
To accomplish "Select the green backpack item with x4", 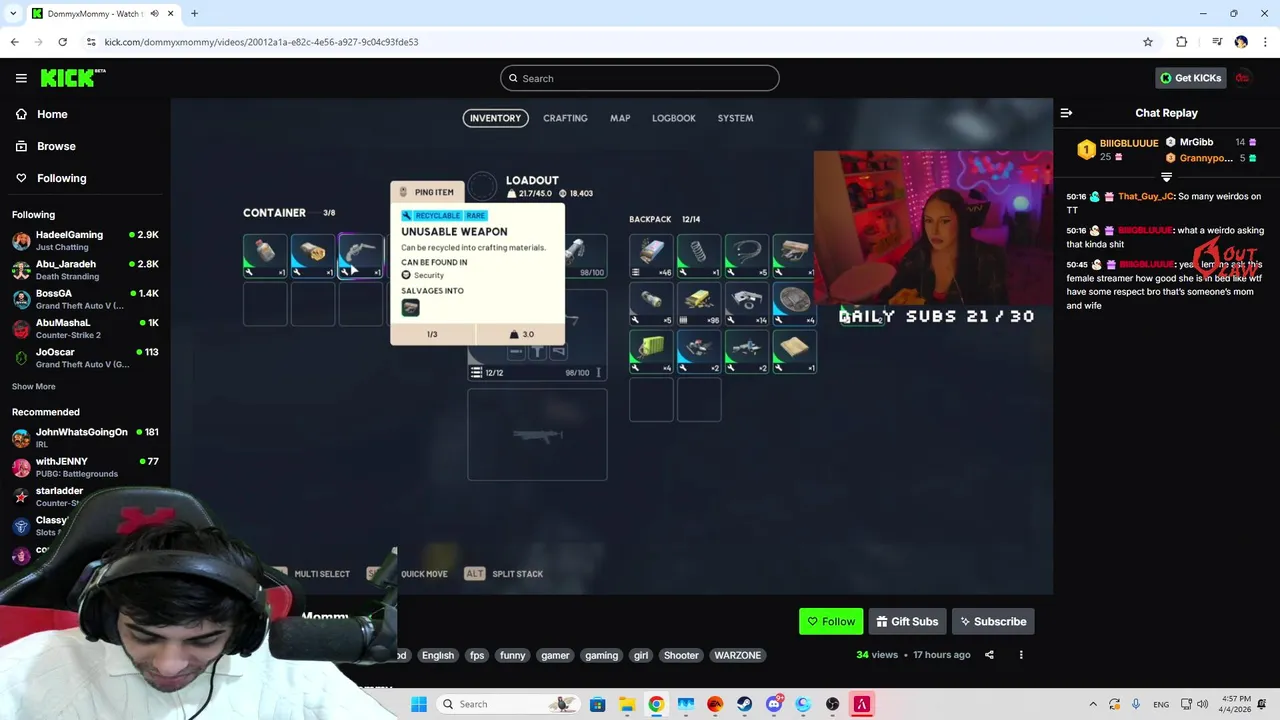I will coord(651,352).
